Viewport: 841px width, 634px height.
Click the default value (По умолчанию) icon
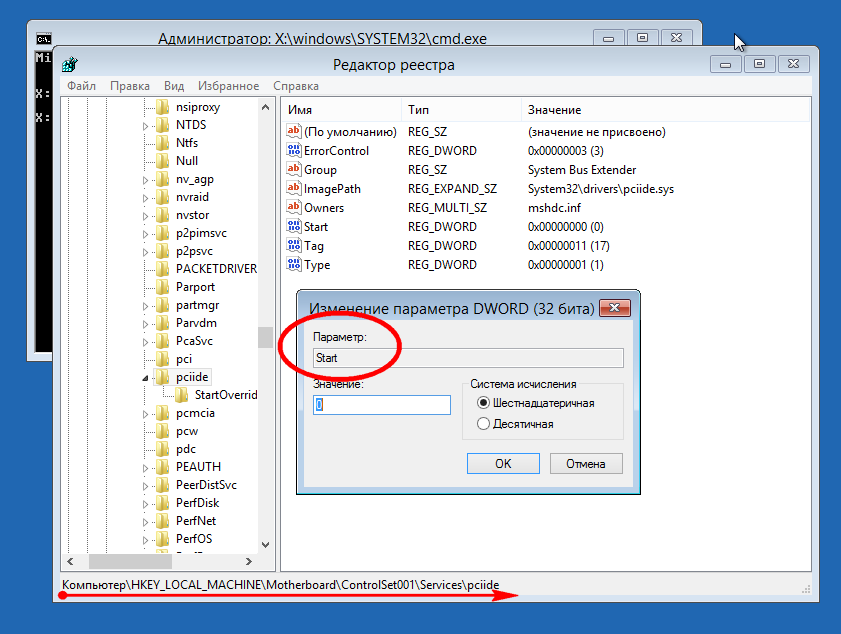pos(293,131)
